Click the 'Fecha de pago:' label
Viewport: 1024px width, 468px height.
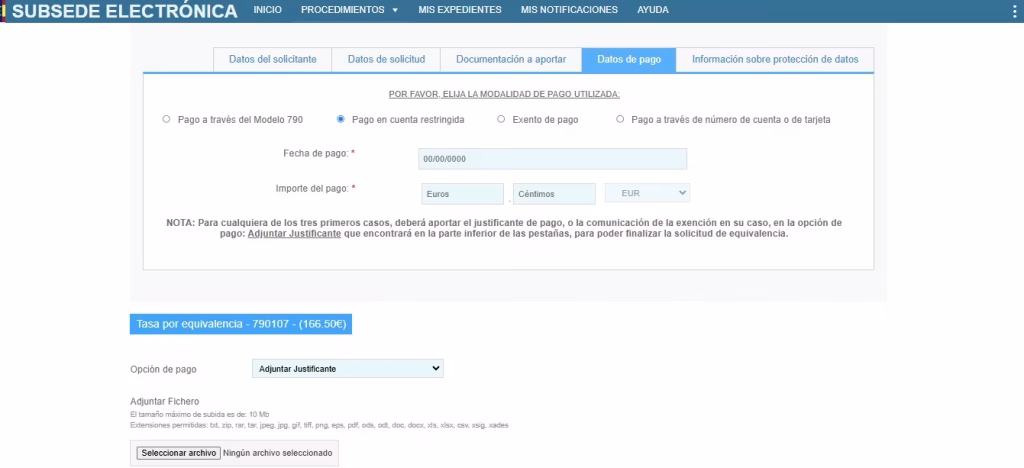coord(315,153)
